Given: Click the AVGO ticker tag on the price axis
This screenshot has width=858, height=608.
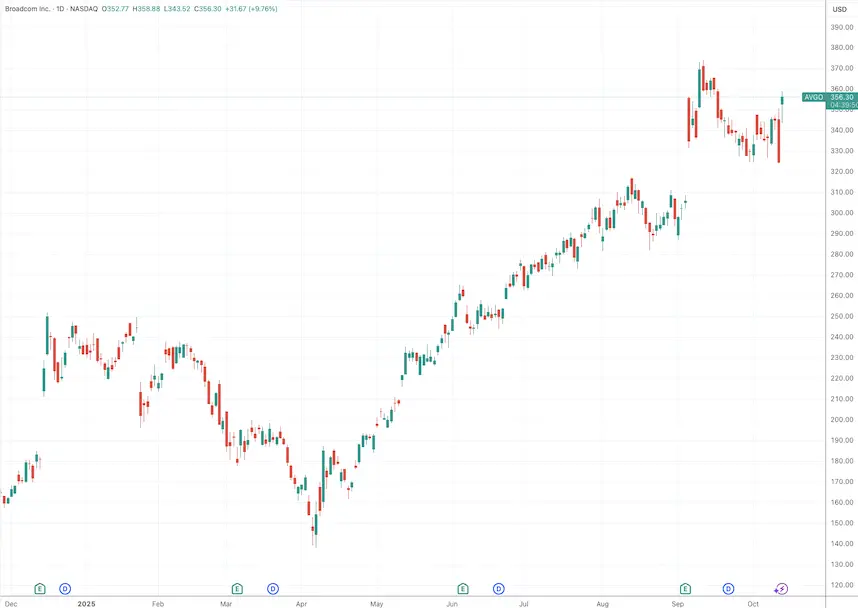Looking at the screenshot, I should point(814,97).
